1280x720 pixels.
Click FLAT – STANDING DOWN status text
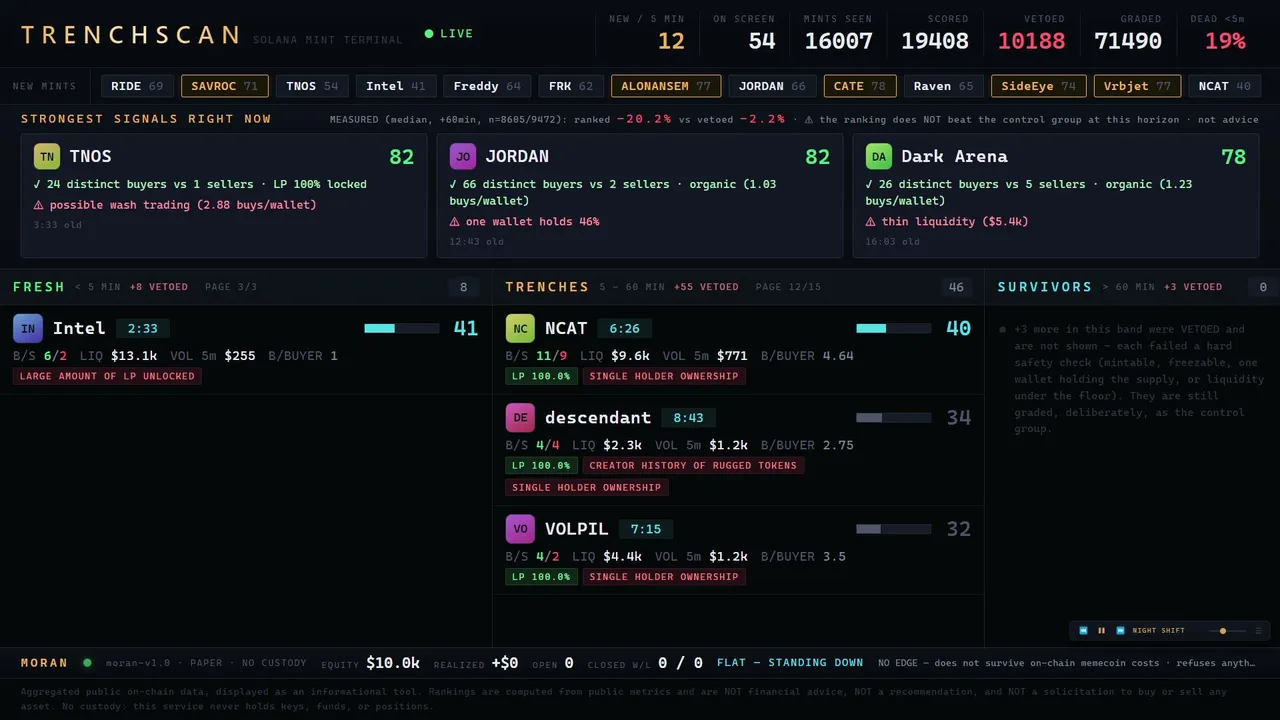point(790,662)
